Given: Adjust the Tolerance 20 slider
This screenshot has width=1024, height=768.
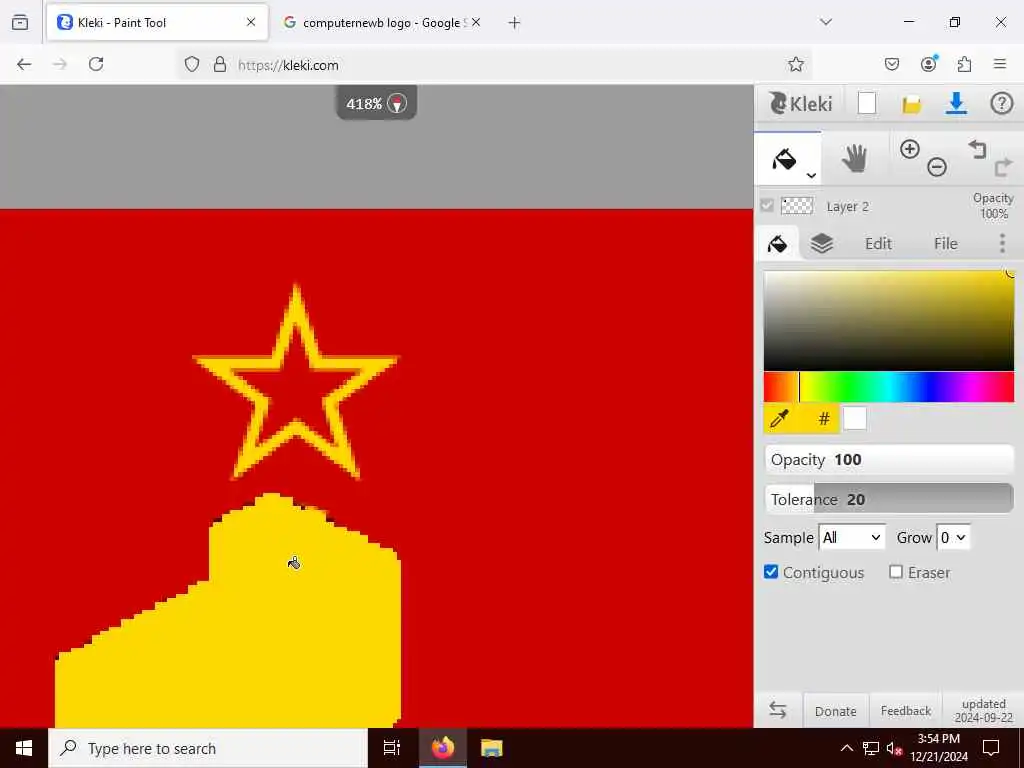Looking at the screenshot, I should pos(889,499).
